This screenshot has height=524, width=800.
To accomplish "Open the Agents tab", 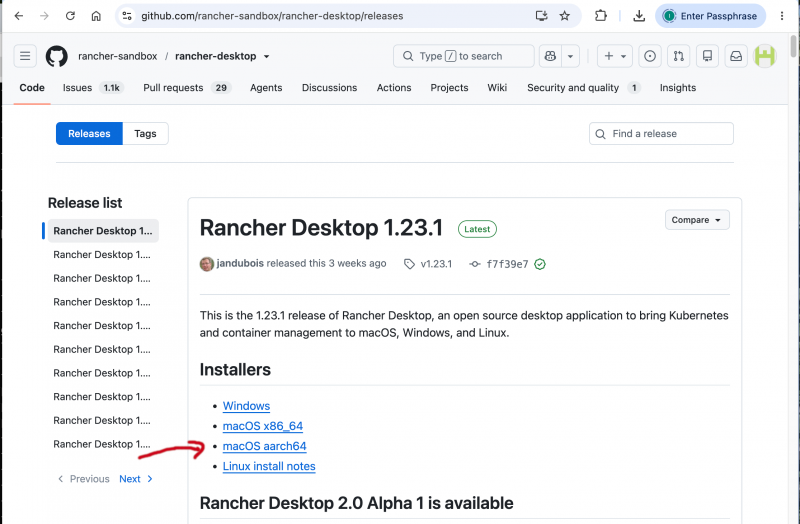I will [266, 88].
